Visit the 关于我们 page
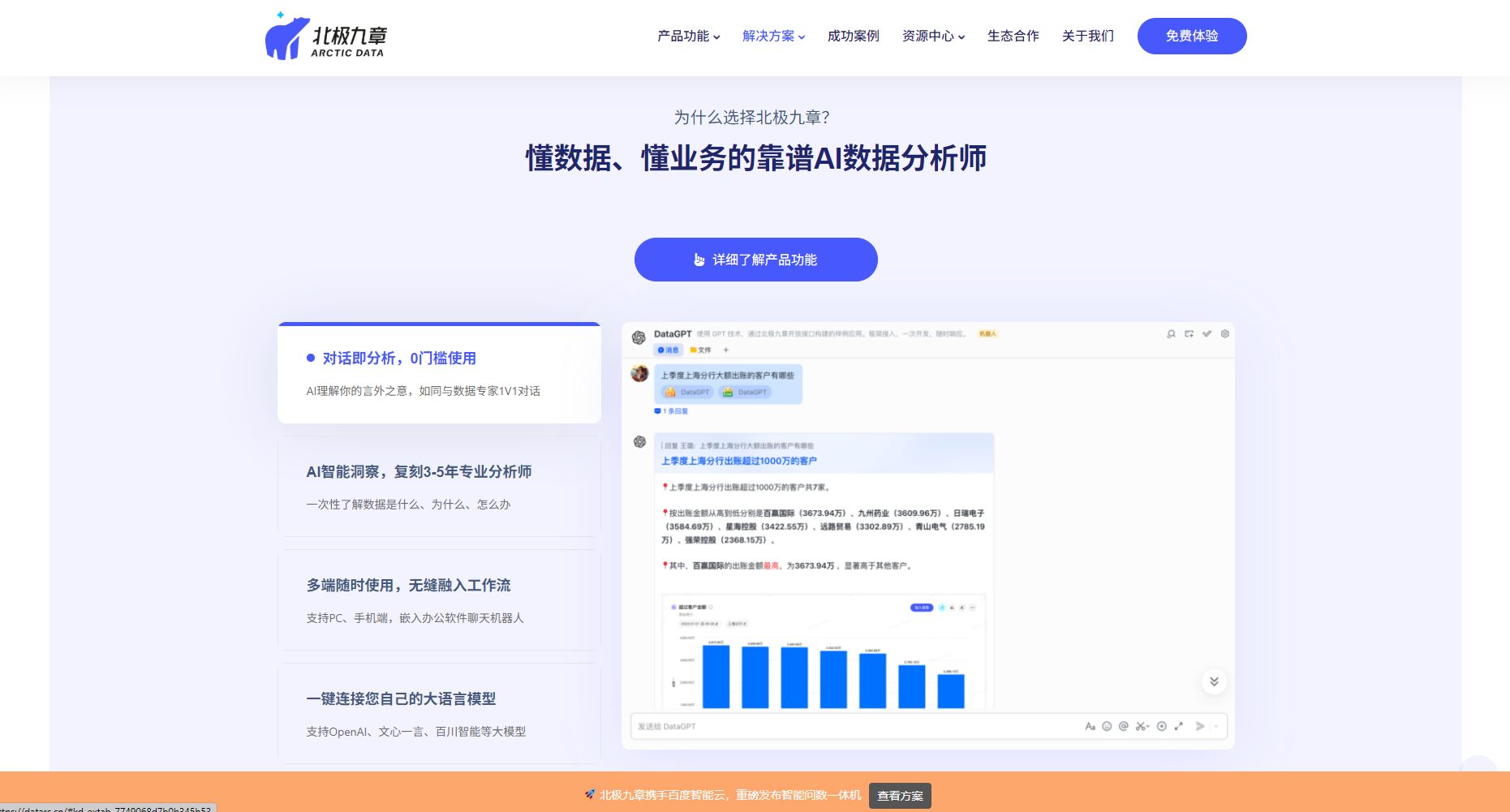This screenshot has width=1510, height=812. click(x=1087, y=36)
